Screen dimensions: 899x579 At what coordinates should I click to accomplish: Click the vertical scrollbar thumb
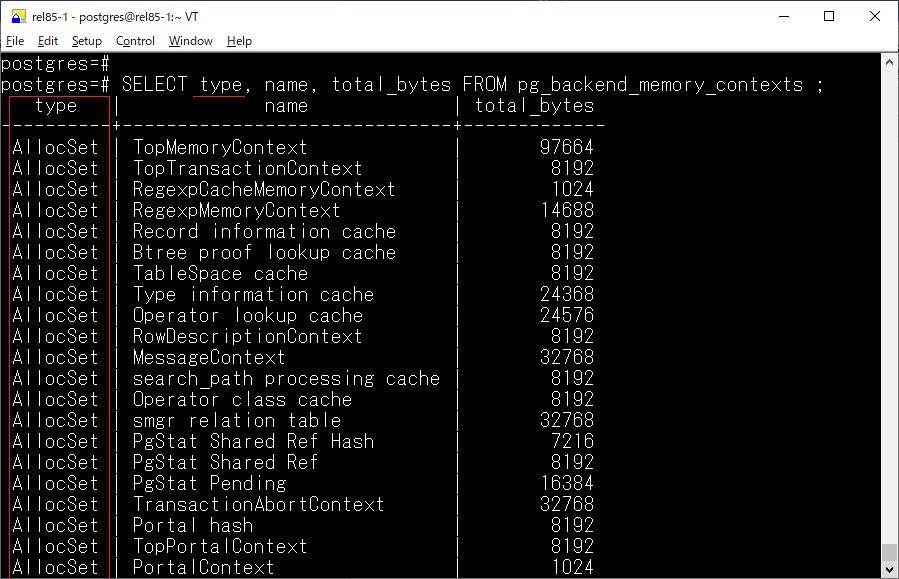point(889,552)
